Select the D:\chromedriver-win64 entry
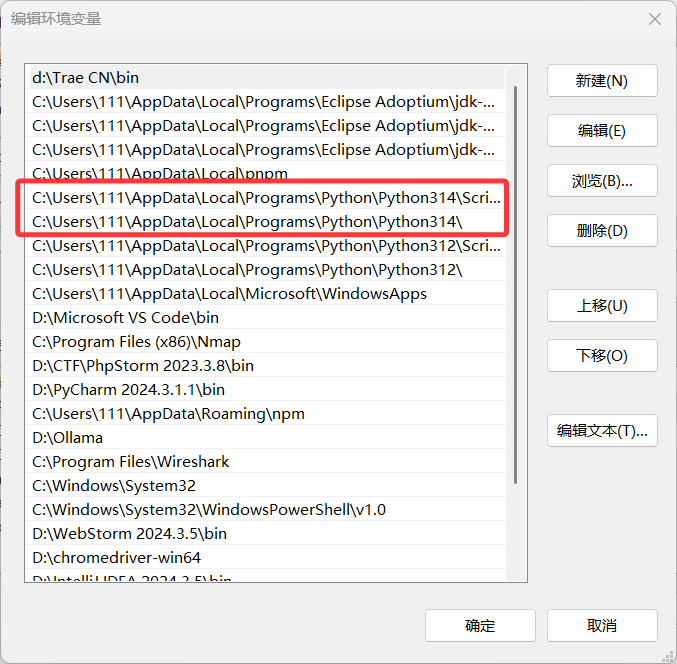 tap(265, 557)
